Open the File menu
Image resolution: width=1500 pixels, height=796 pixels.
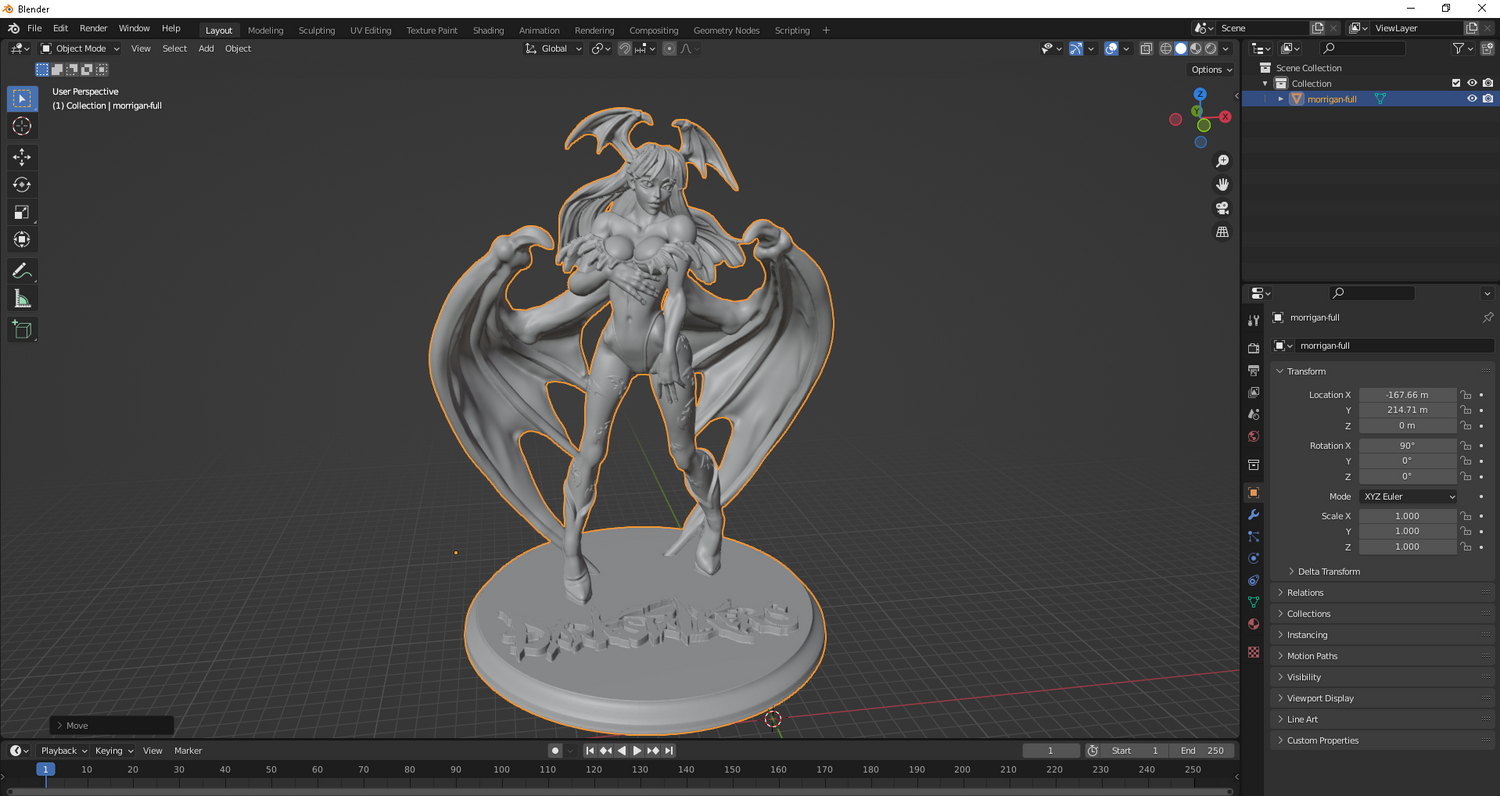[34, 28]
